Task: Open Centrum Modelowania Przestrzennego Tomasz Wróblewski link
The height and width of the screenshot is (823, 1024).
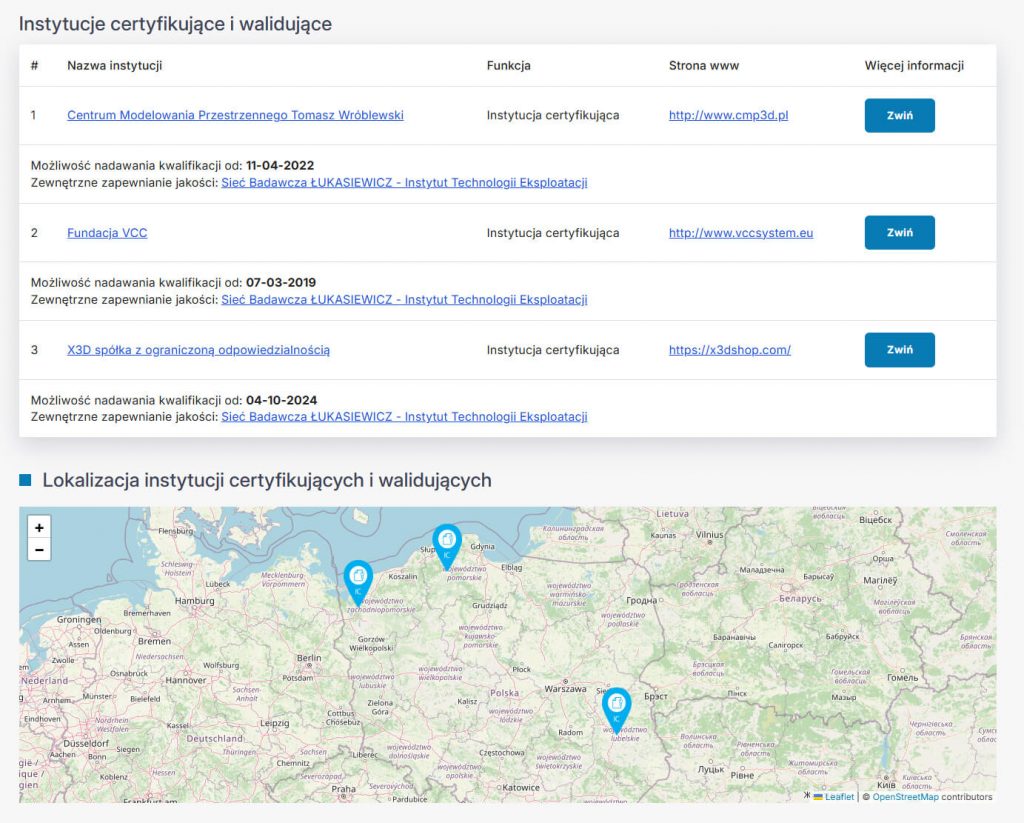Action: pos(235,115)
